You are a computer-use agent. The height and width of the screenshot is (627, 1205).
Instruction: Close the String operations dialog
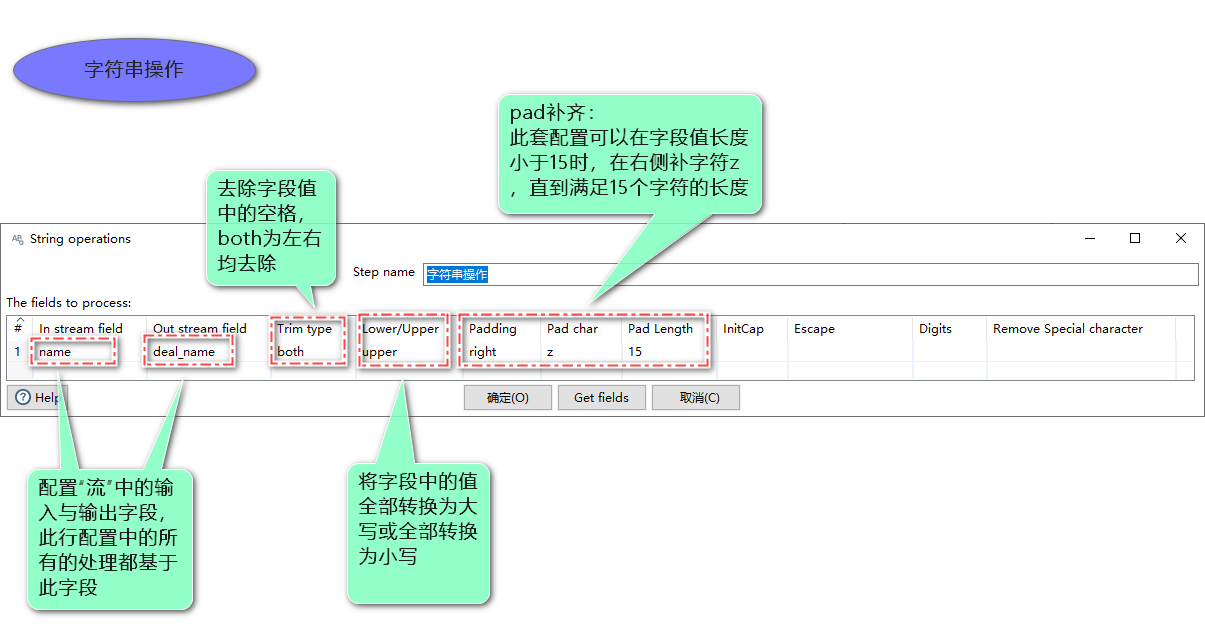(1181, 238)
